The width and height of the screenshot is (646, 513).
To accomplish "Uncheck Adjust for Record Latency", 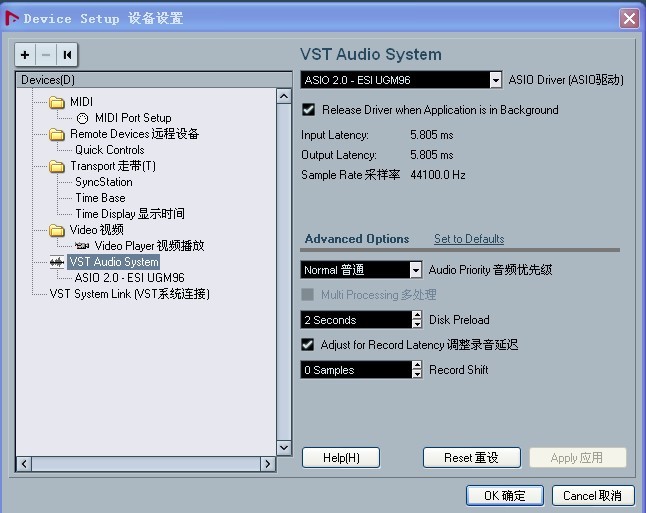I will pyautogui.click(x=308, y=345).
